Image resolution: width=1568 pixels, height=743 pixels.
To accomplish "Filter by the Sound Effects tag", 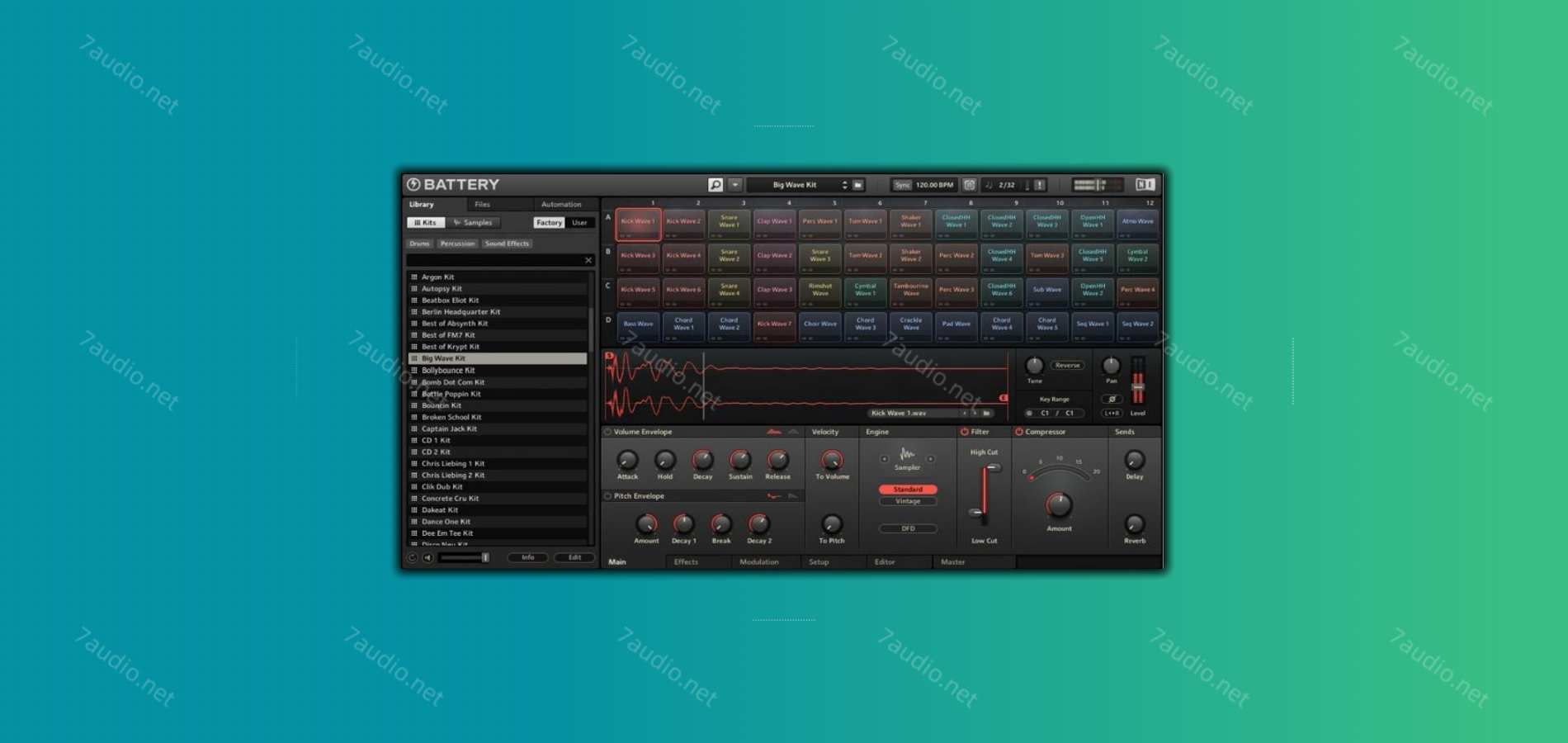I will click(x=507, y=244).
